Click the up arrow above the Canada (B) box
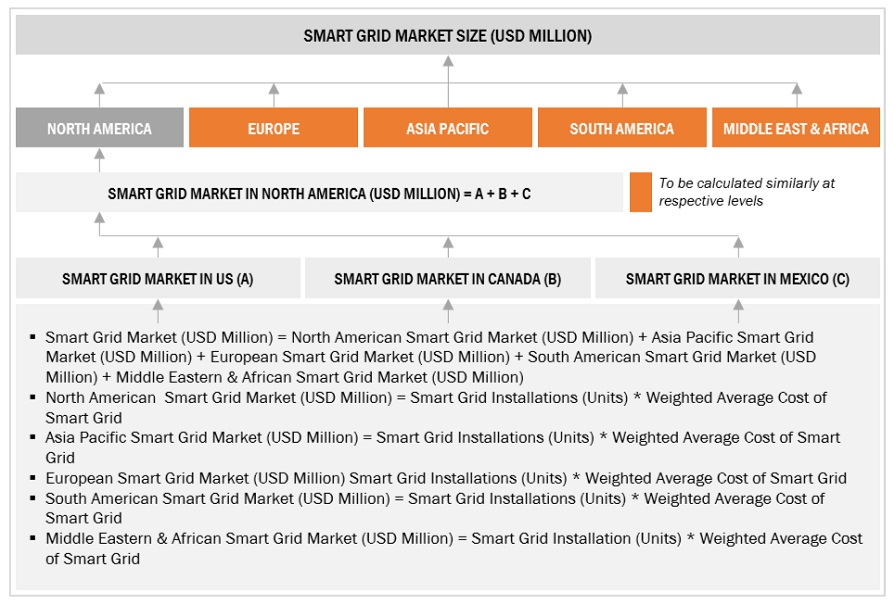 coord(448,247)
